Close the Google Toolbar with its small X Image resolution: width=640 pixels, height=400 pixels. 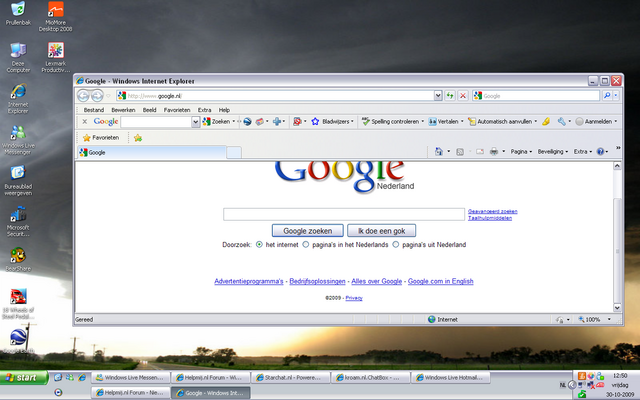coord(84,122)
